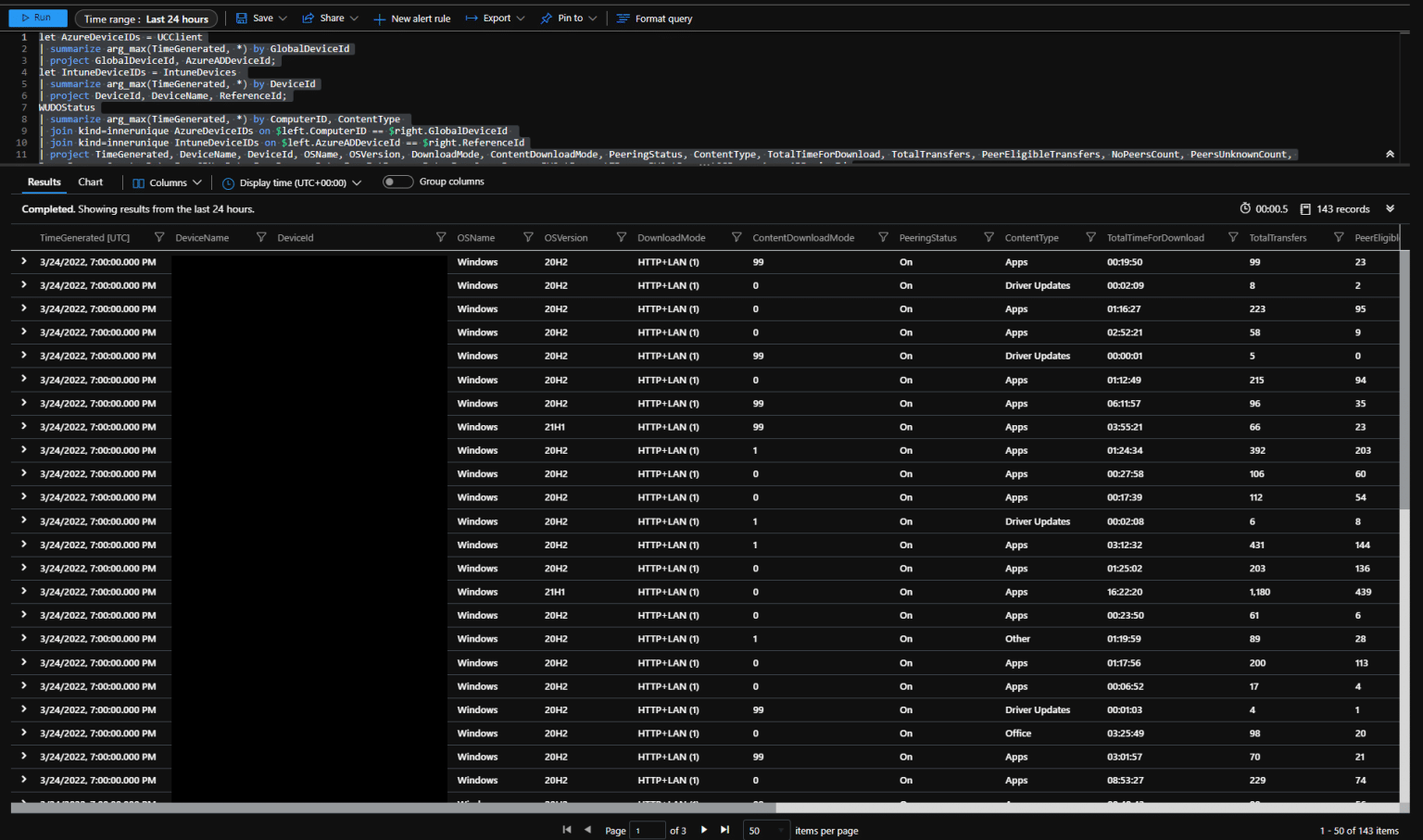Image resolution: width=1423 pixels, height=840 pixels.
Task: Toggle the Group columns switch
Action: pyautogui.click(x=397, y=182)
